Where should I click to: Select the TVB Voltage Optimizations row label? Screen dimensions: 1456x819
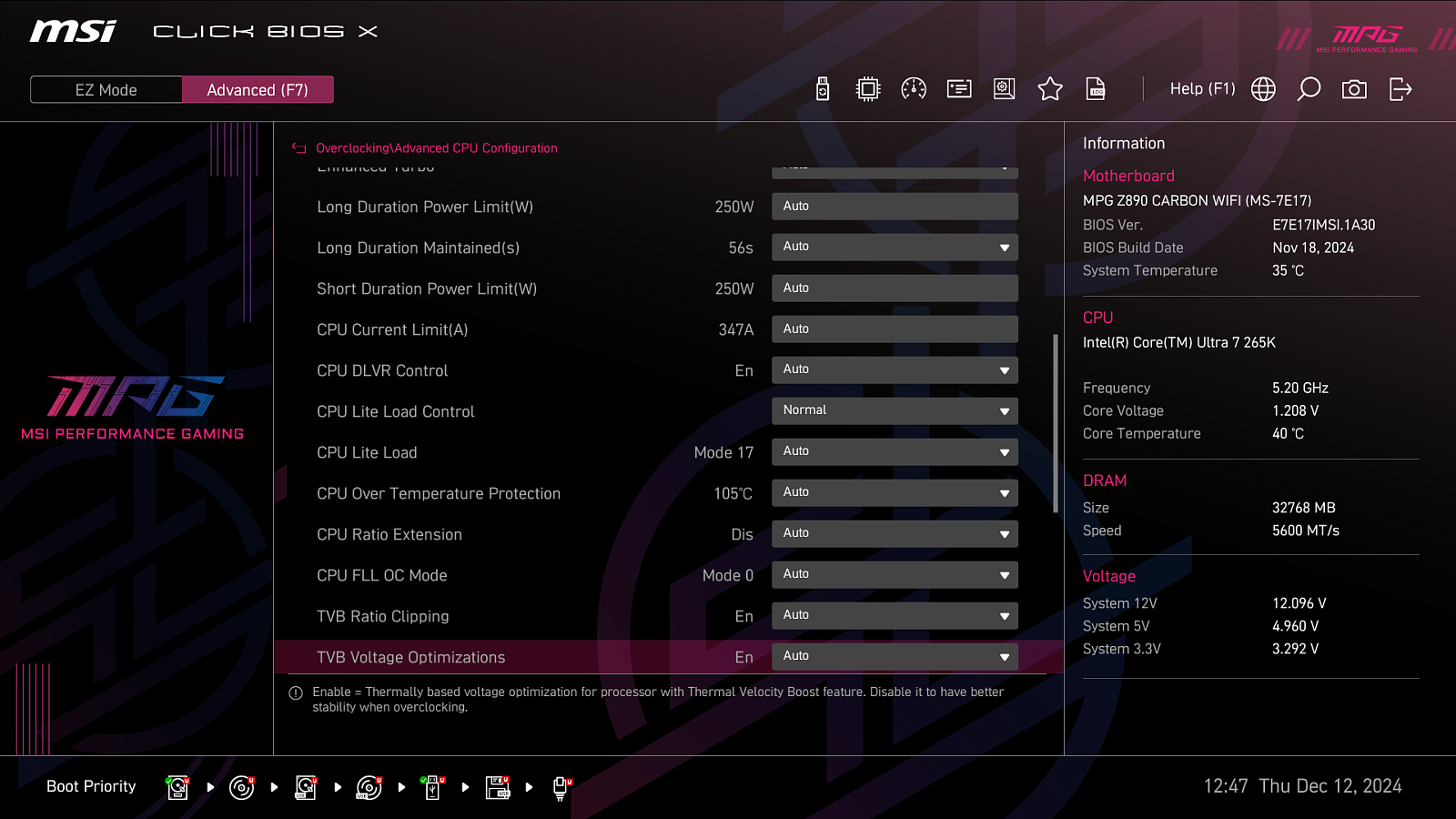coord(411,658)
